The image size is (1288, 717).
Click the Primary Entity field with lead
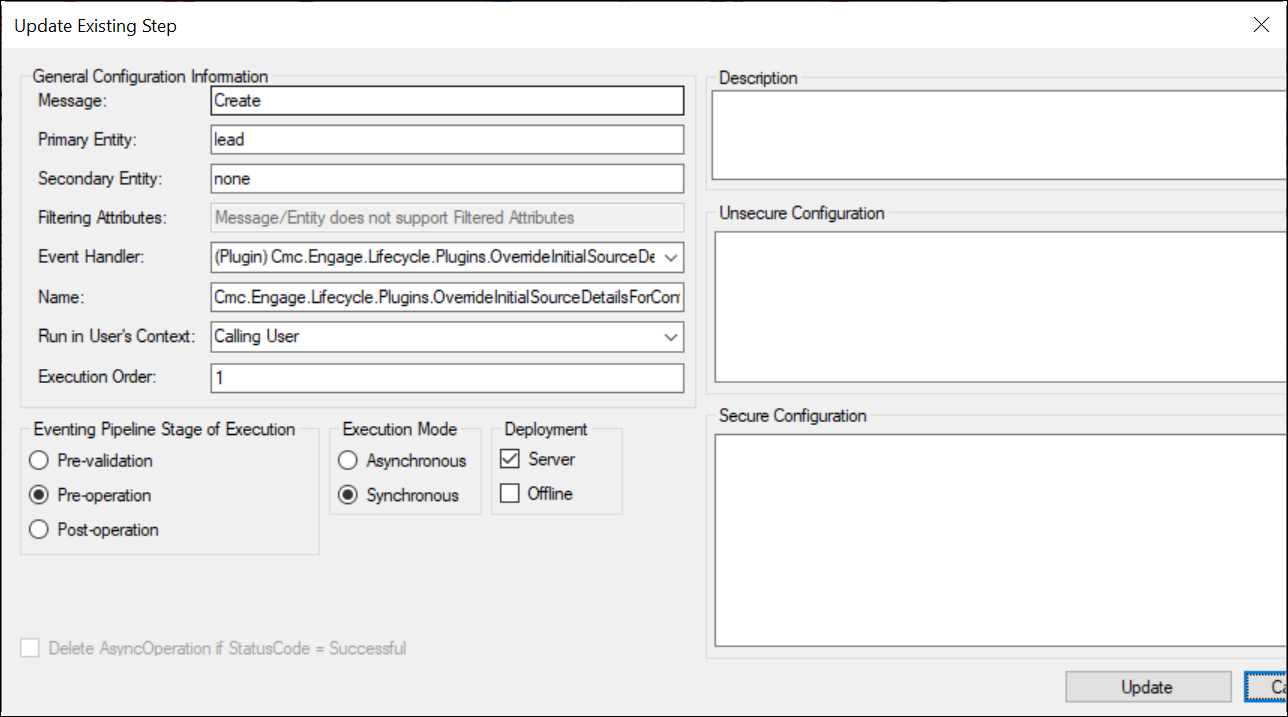pos(447,140)
